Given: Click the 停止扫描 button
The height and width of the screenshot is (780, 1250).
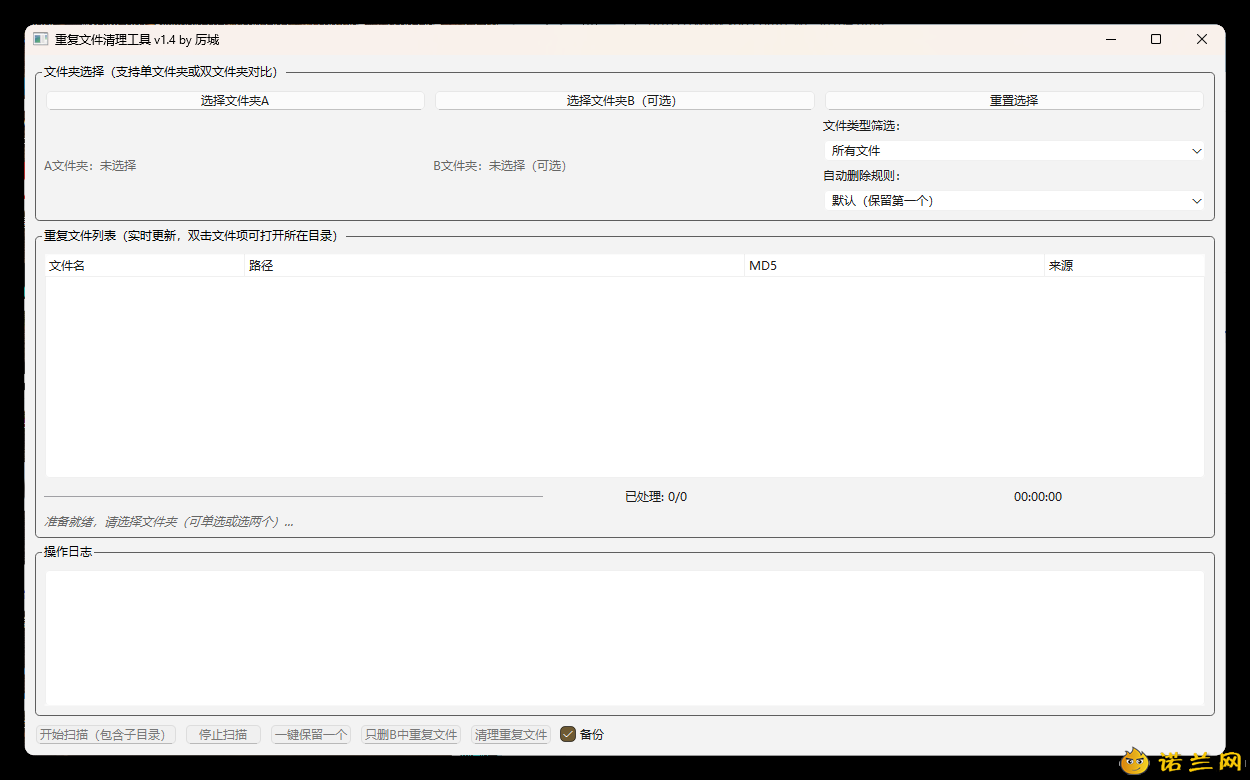Looking at the screenshot, I should coord(223,735).
